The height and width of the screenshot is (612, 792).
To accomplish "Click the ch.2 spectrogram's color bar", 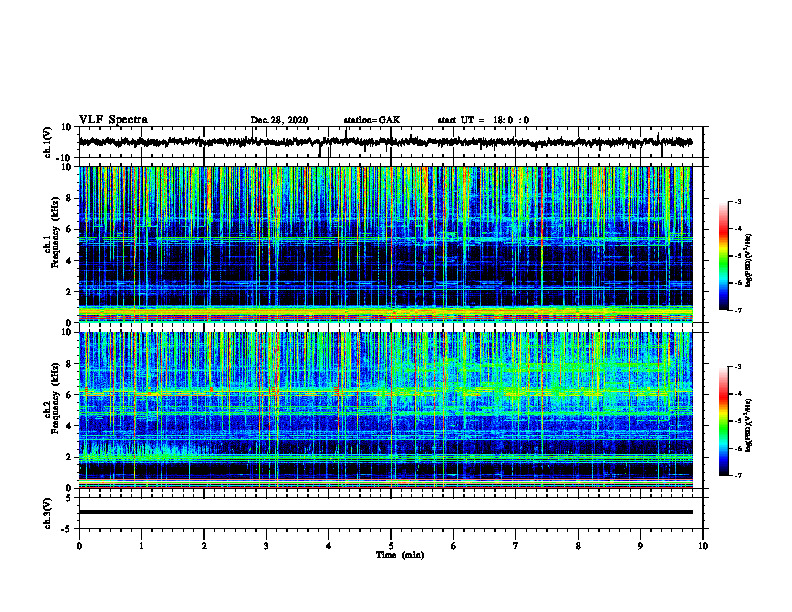I will 723,421.
